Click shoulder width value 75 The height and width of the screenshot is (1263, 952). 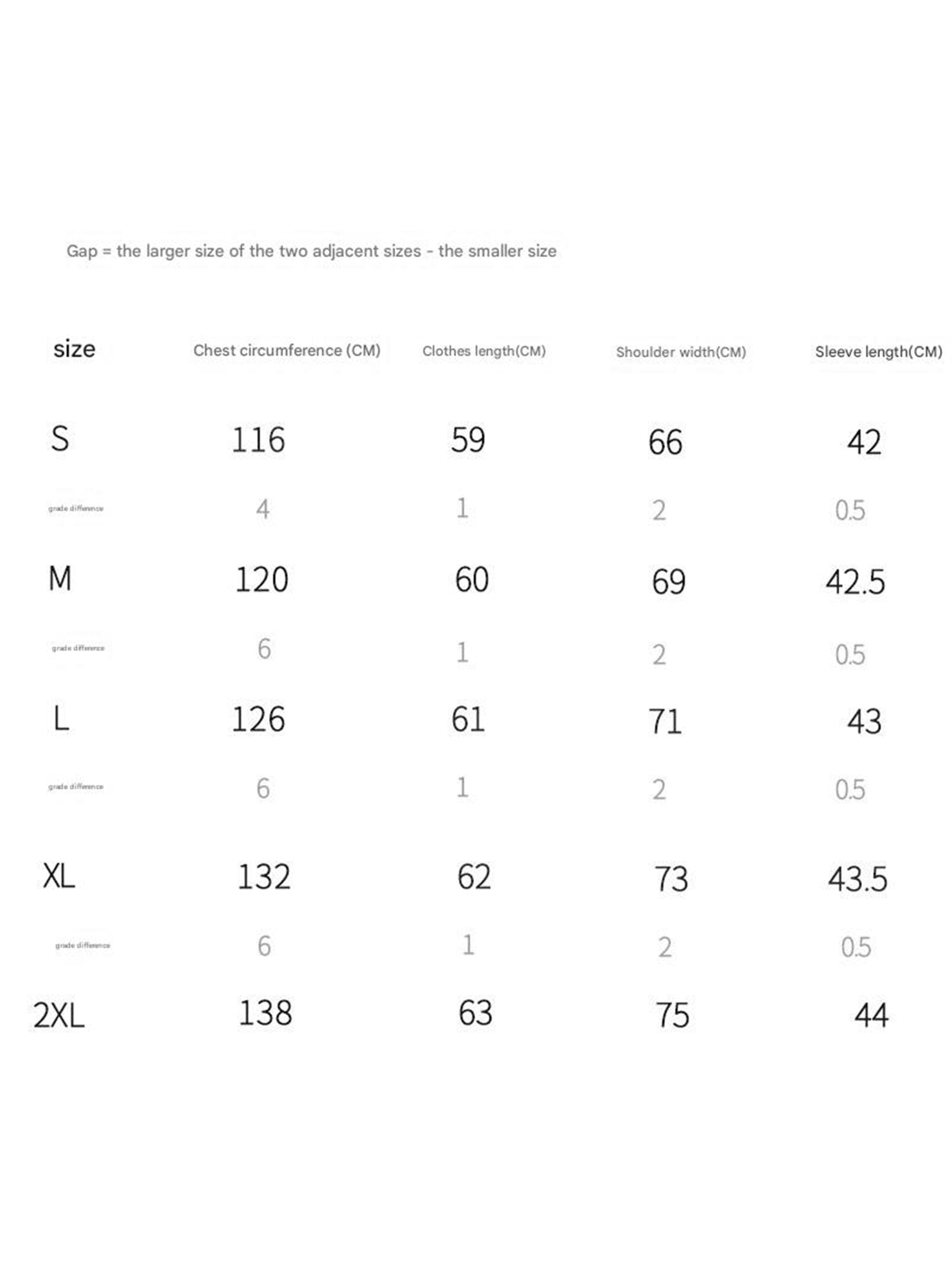pos(673,1016)
